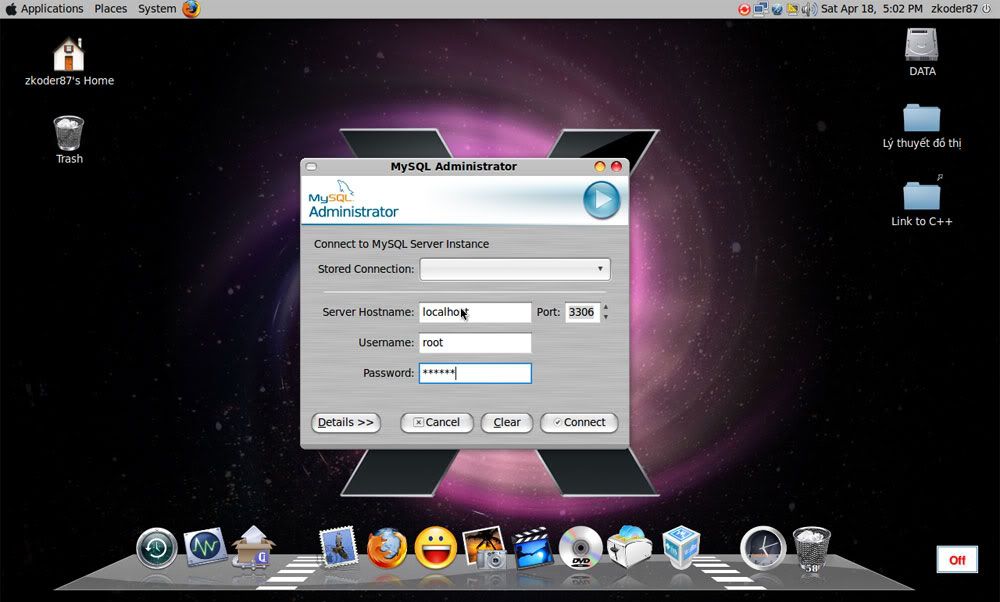Open the Stored Connection dropdown
The width and height of the screenshot is (1000, 602).
click(515, 269)
